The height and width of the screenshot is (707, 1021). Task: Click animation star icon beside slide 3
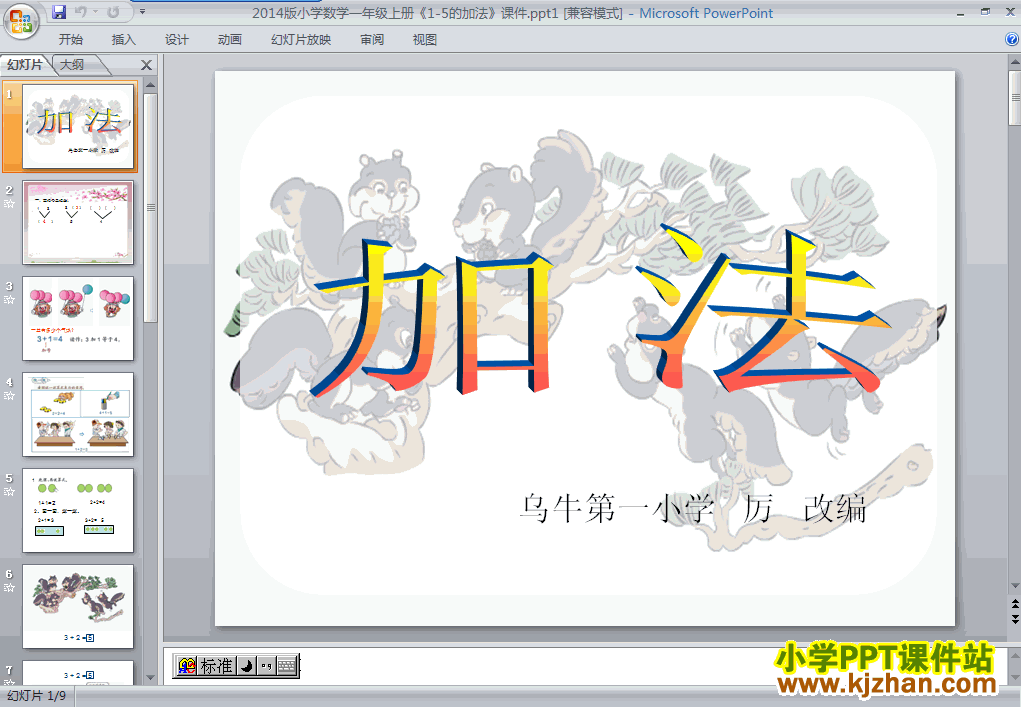9,300
